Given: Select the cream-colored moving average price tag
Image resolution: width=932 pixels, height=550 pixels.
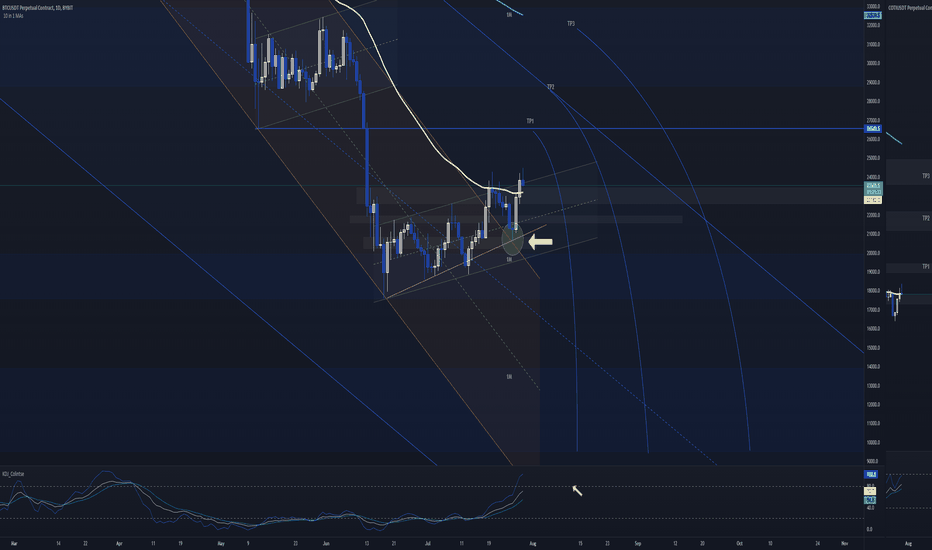Looking at the screenshot, I should (x=873, y=200).
